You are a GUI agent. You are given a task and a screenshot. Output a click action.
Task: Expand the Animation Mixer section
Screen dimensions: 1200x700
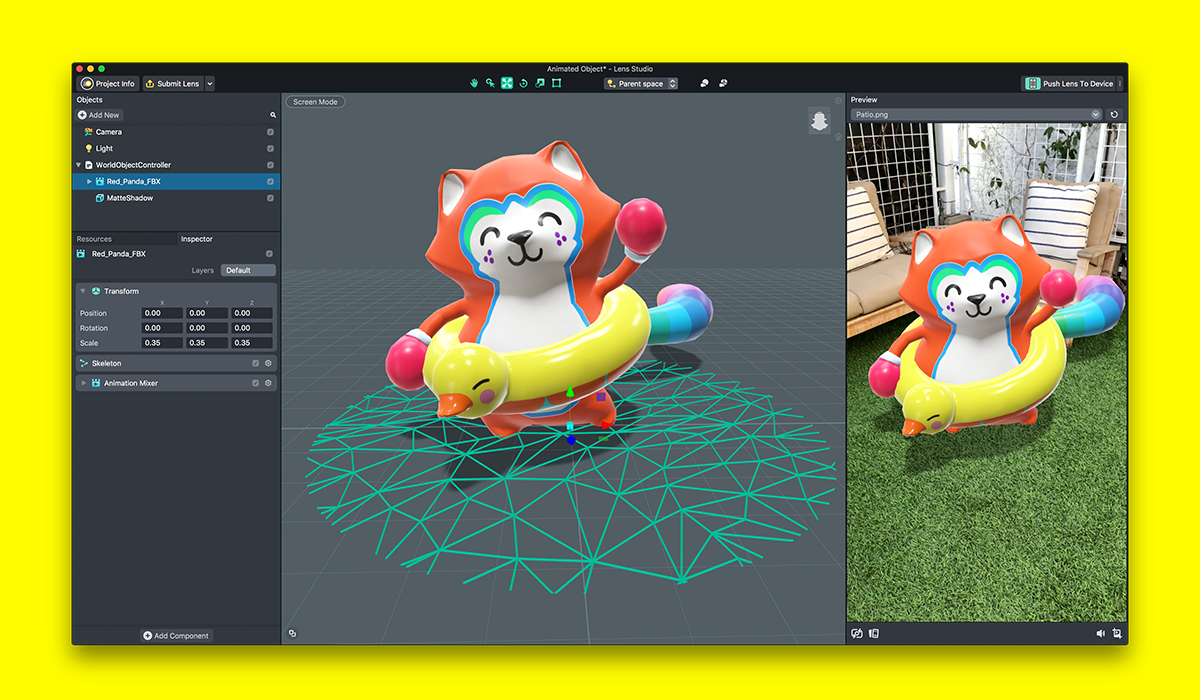pyautogui.click(x=84, y=383)
